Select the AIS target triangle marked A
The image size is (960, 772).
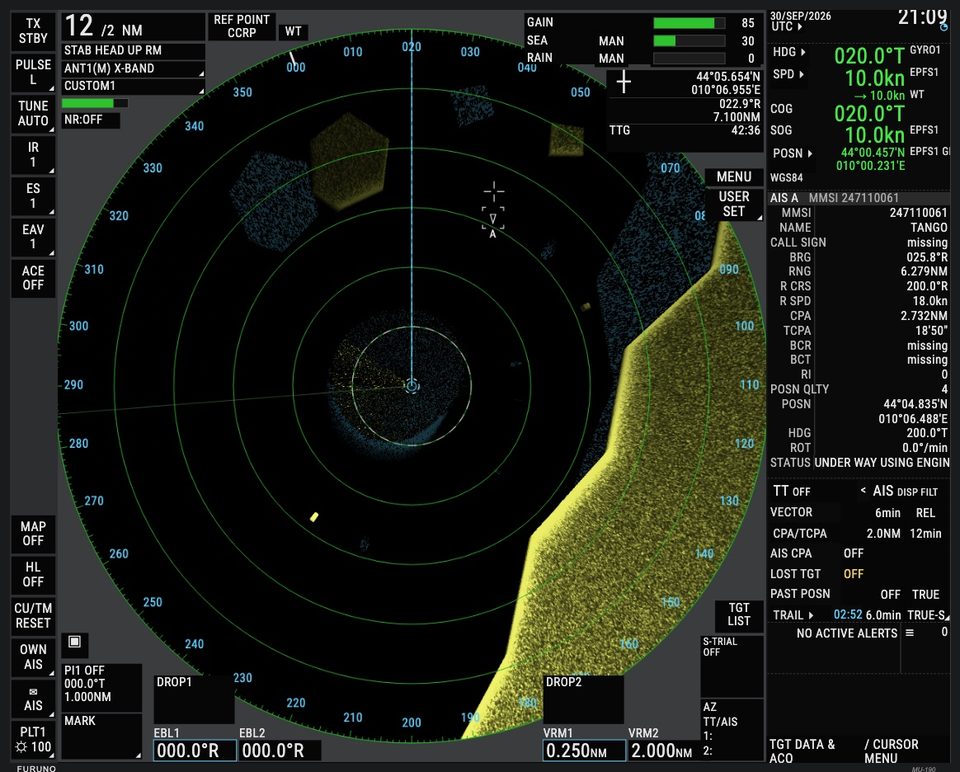pyautogui.click(x=493, y=219)
